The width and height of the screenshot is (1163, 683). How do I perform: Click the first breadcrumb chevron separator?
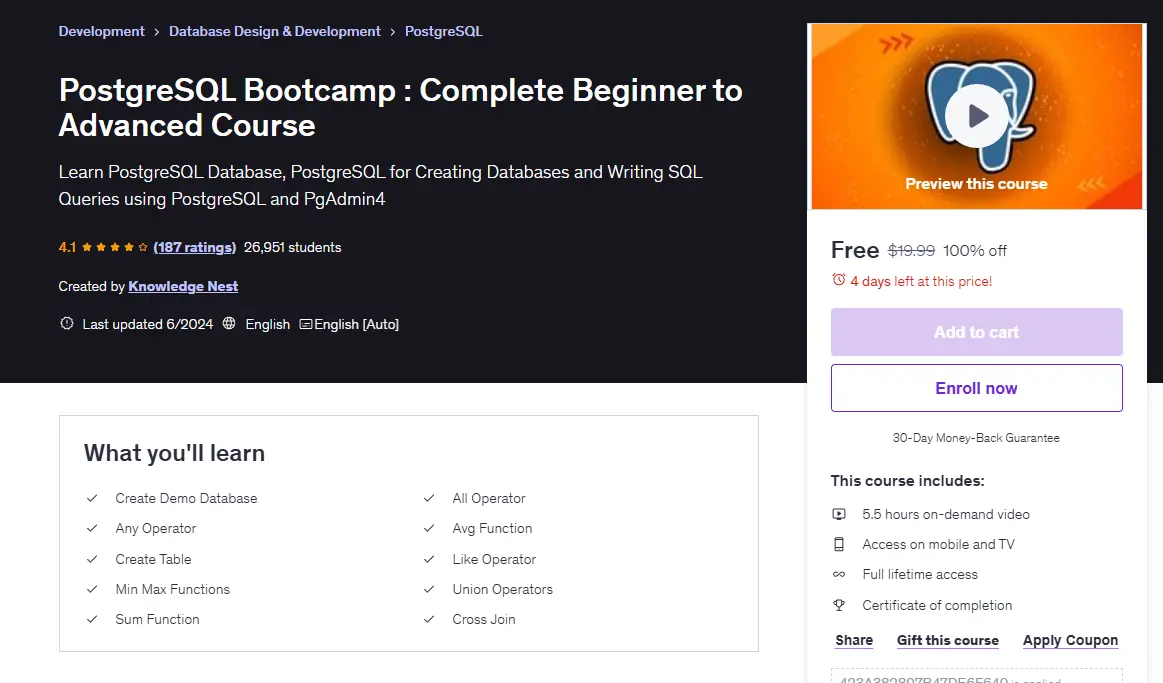point(157,32)
